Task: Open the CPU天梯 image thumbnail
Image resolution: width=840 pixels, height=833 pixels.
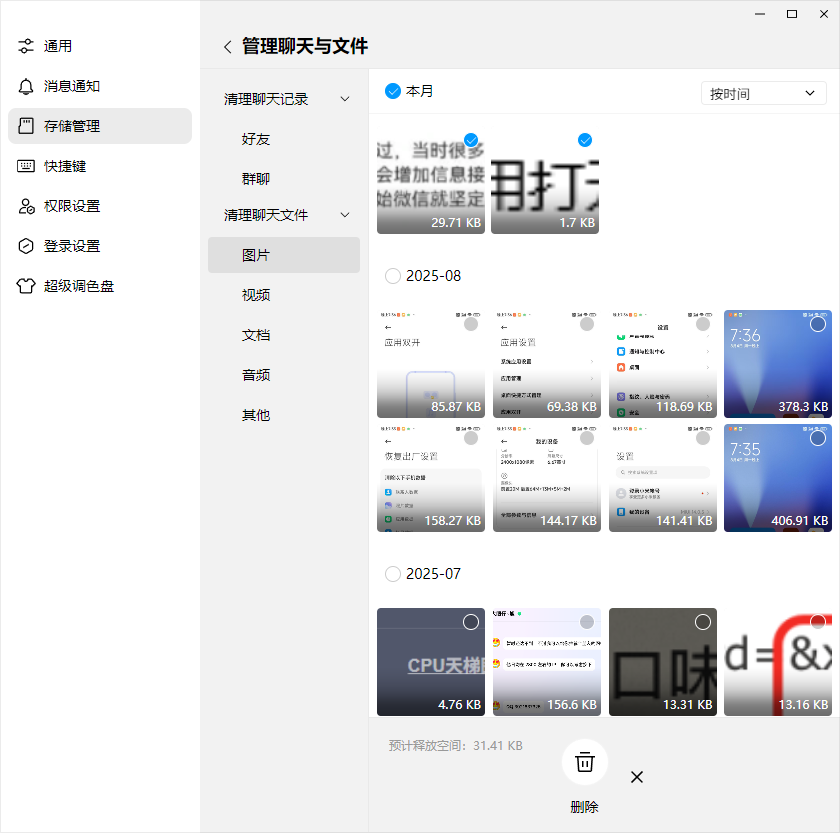Action: [x=431, y=661]
